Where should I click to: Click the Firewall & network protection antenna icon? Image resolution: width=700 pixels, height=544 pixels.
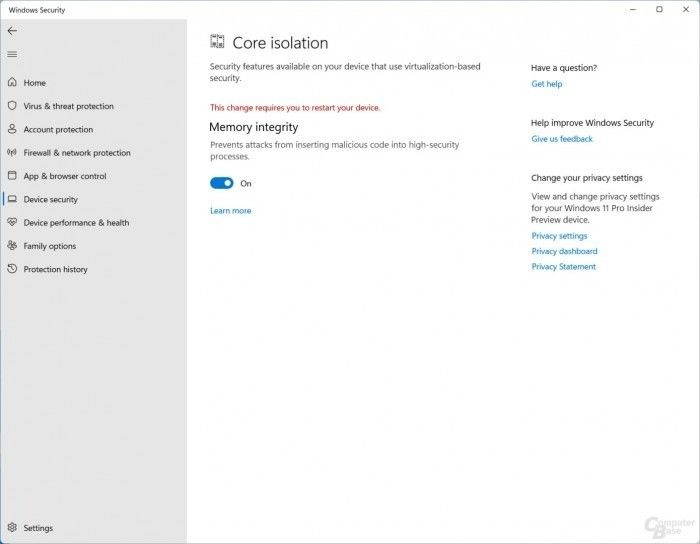click(x=12, y=152)
